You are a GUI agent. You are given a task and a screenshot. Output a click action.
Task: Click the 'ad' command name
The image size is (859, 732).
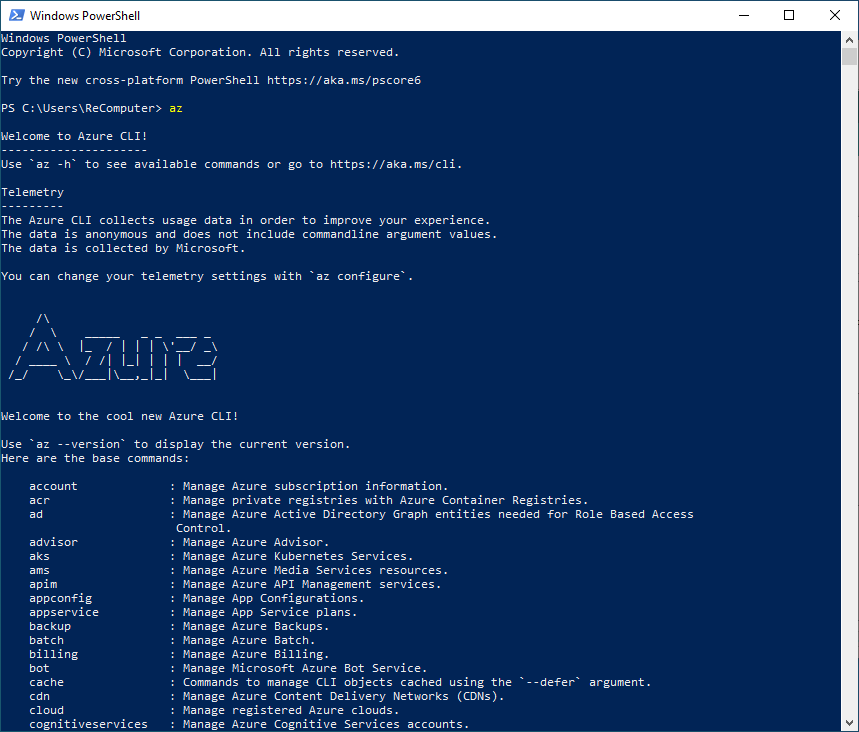pos(36,514)
